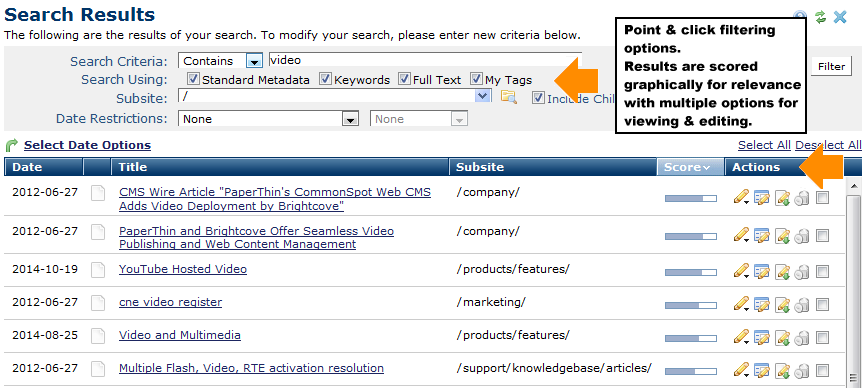The image size is (867, 388).
Task: Click the green refresh arrows icon
Action: 820,17
